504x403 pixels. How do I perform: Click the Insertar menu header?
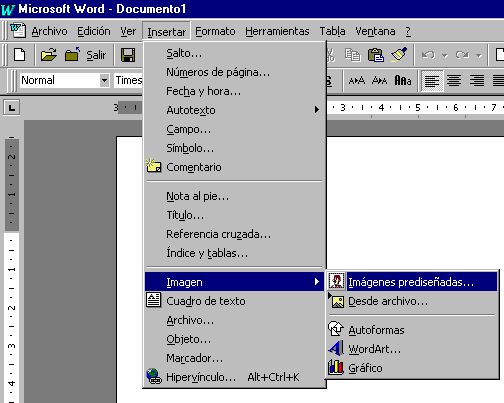(x=167, y=32)
